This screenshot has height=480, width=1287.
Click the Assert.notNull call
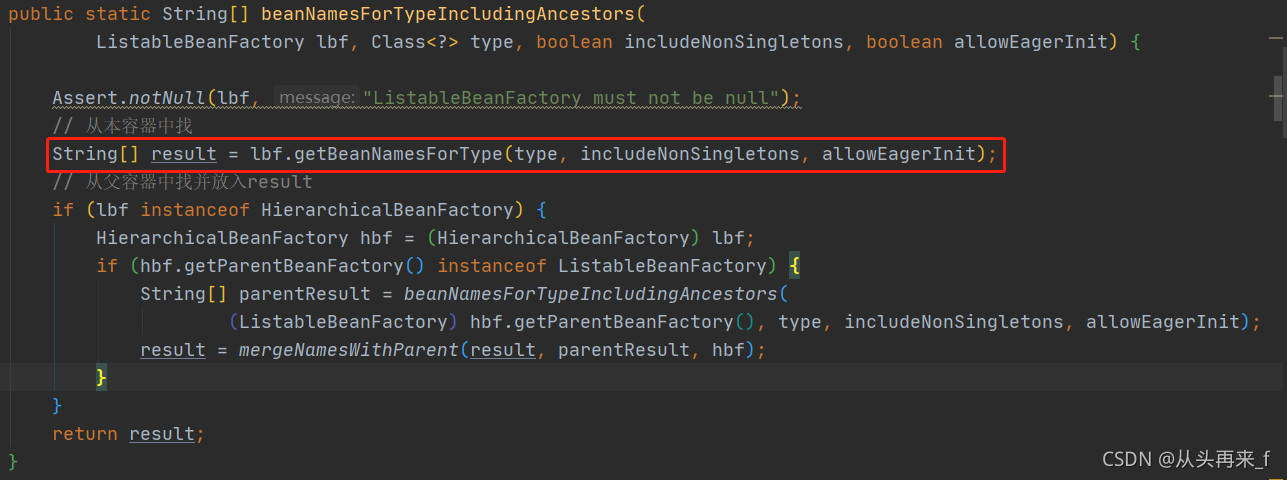point(130,98)
